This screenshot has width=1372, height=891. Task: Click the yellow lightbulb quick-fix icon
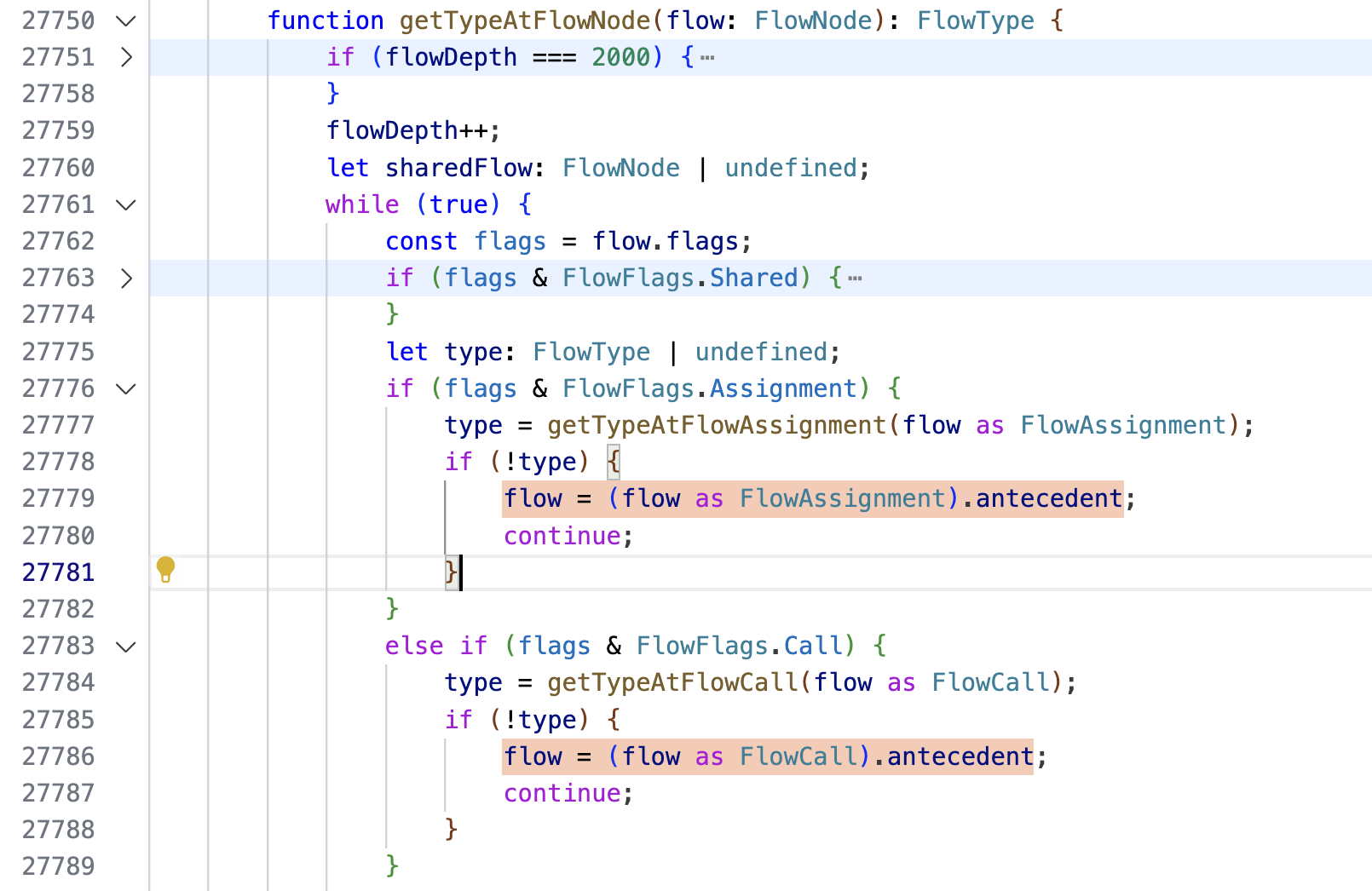(165, 570)
